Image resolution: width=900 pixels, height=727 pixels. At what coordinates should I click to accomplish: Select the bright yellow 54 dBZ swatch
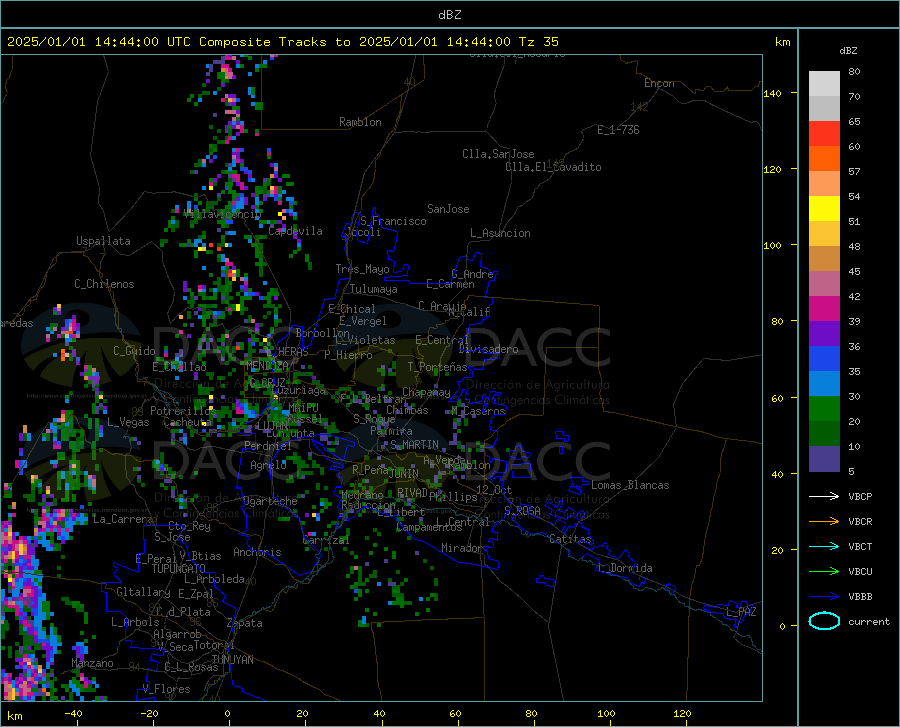[824, 209]
